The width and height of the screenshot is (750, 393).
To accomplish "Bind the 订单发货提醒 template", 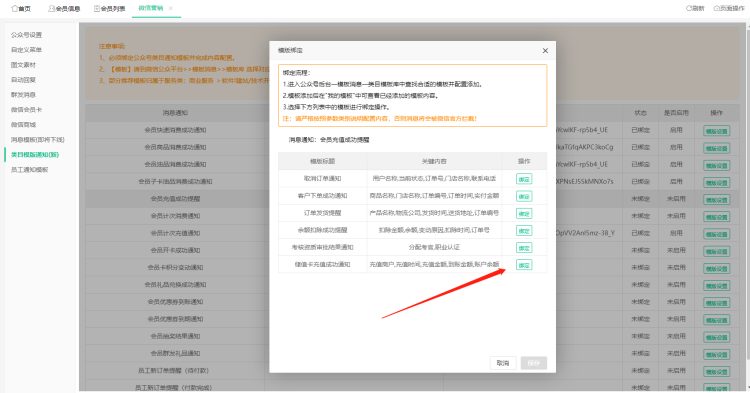I will click(x=524, y=213).
